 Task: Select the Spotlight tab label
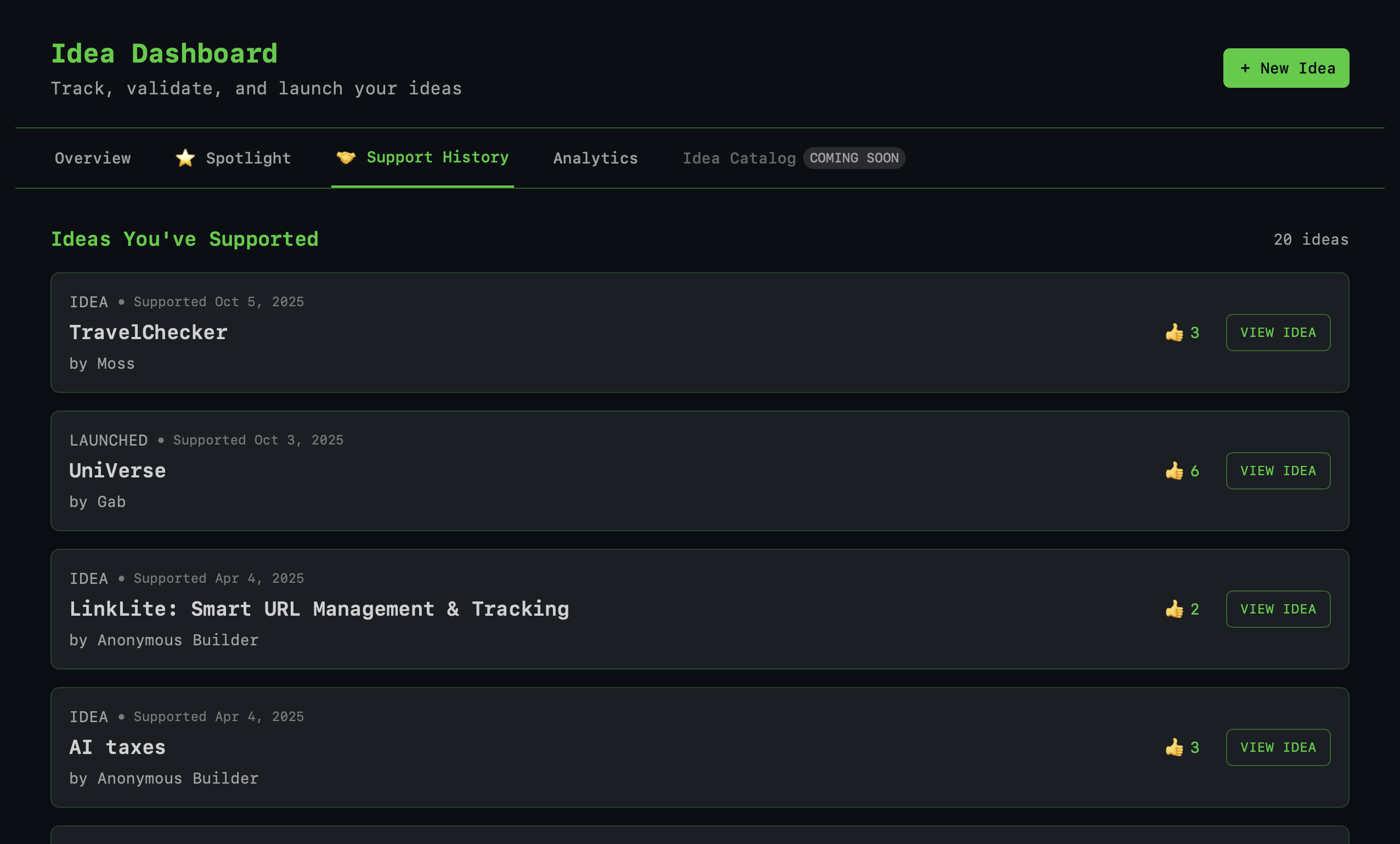[x=249, y=158]
